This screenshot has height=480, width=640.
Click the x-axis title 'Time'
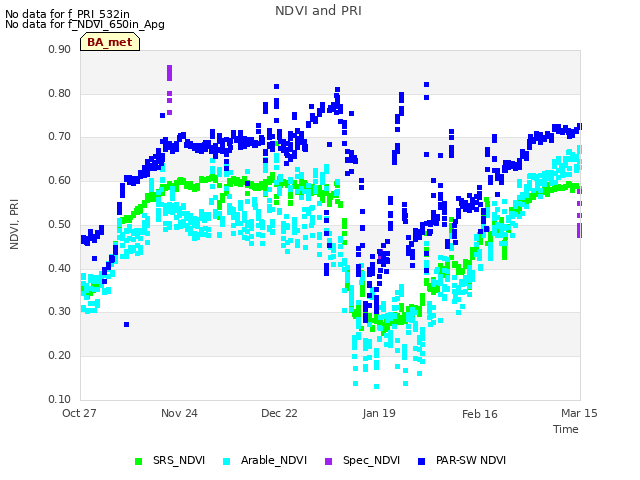pyautogui.click(x=566, y=429)
